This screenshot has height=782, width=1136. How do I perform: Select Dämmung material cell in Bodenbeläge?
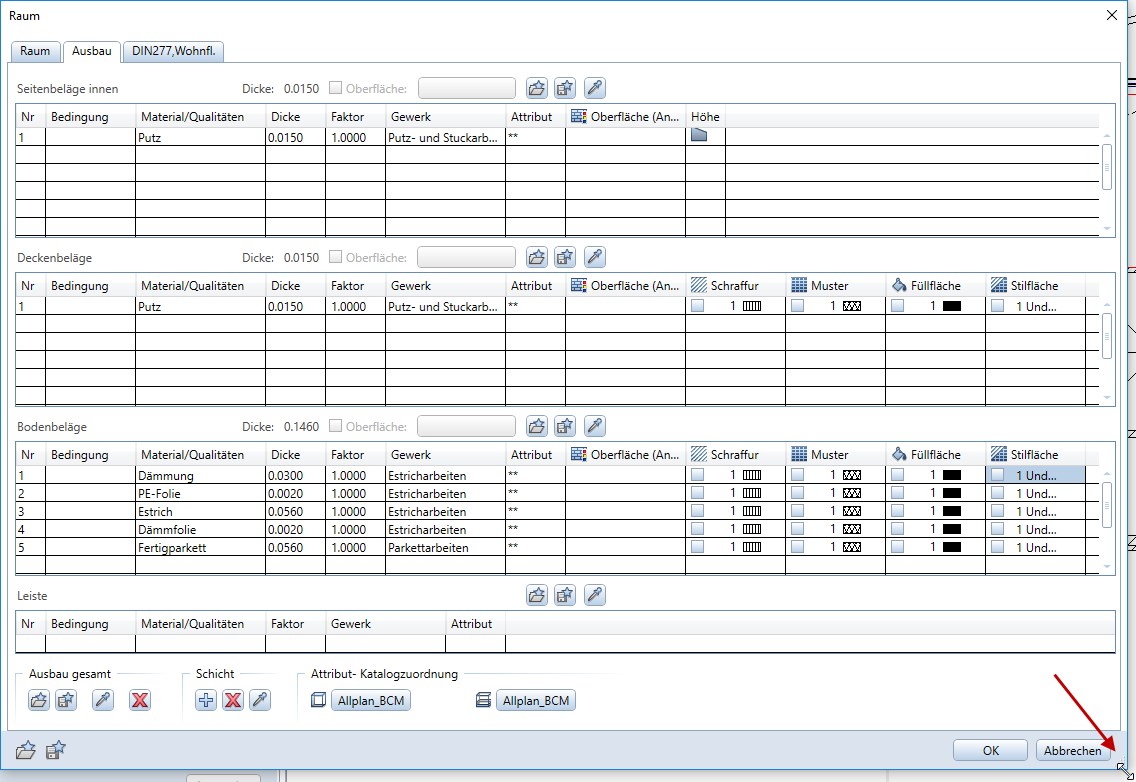click(x=201, y=475)
